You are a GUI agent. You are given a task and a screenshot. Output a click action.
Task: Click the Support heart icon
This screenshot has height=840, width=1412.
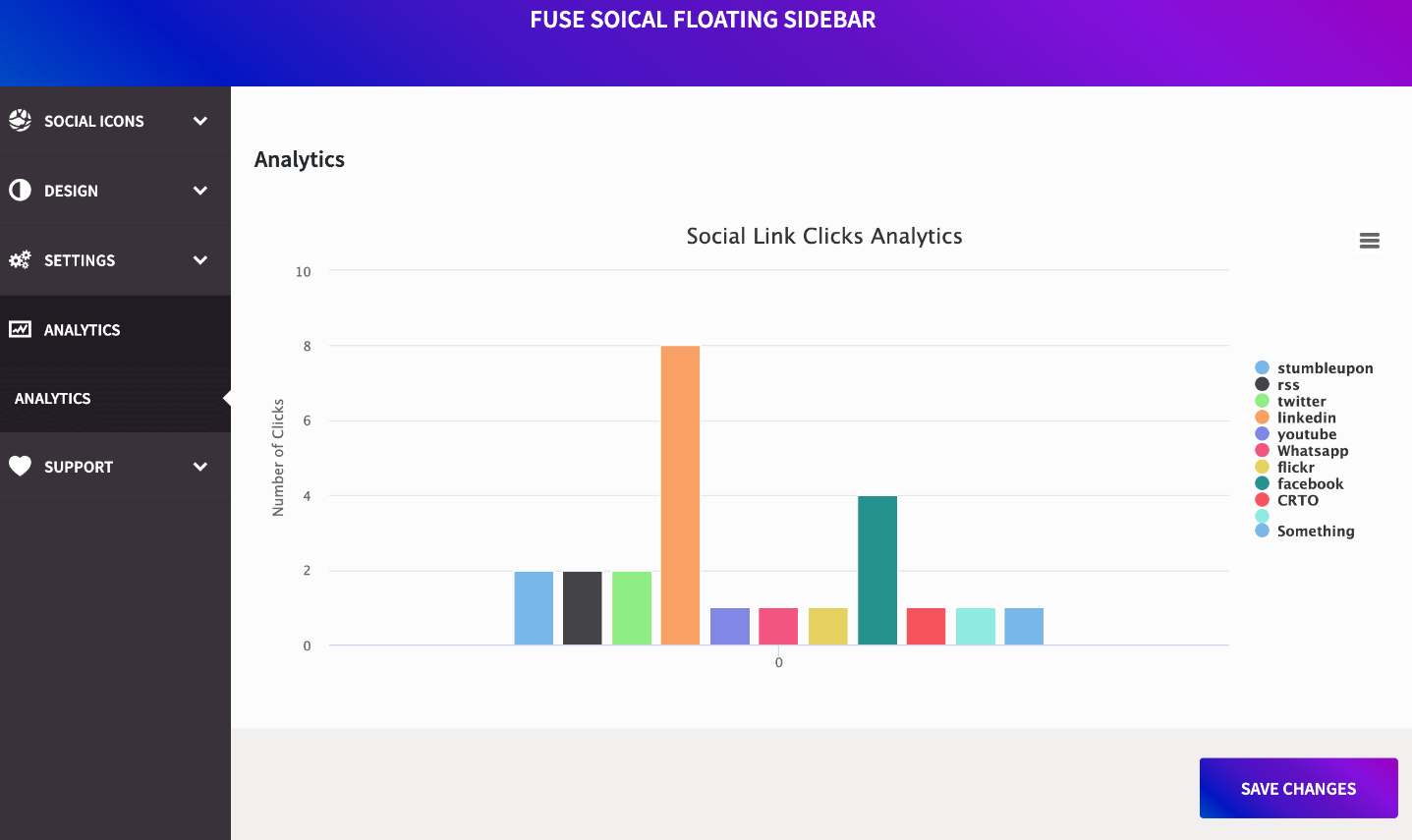20,466
